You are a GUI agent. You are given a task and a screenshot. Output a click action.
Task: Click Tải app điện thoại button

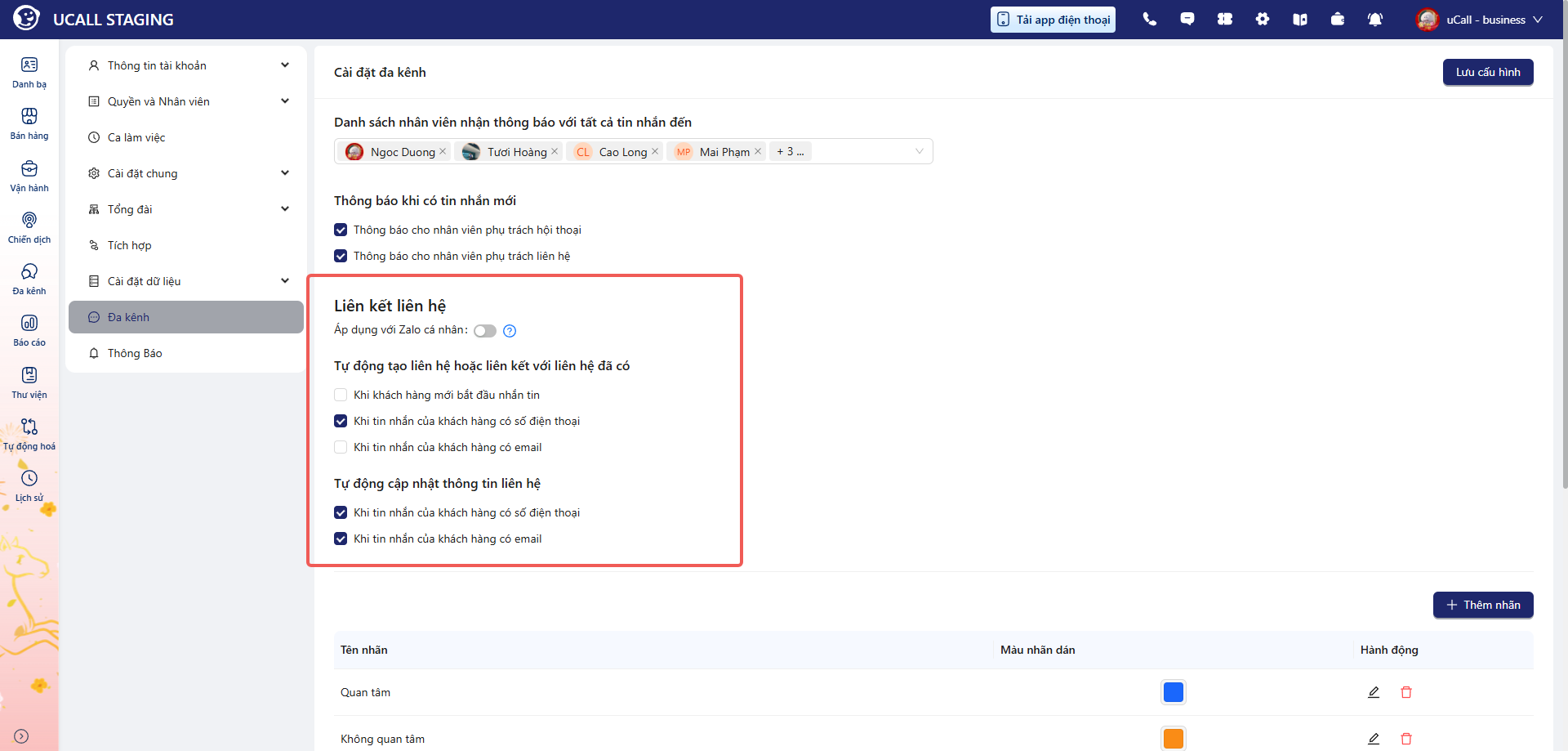click(x=1053, y=20)
